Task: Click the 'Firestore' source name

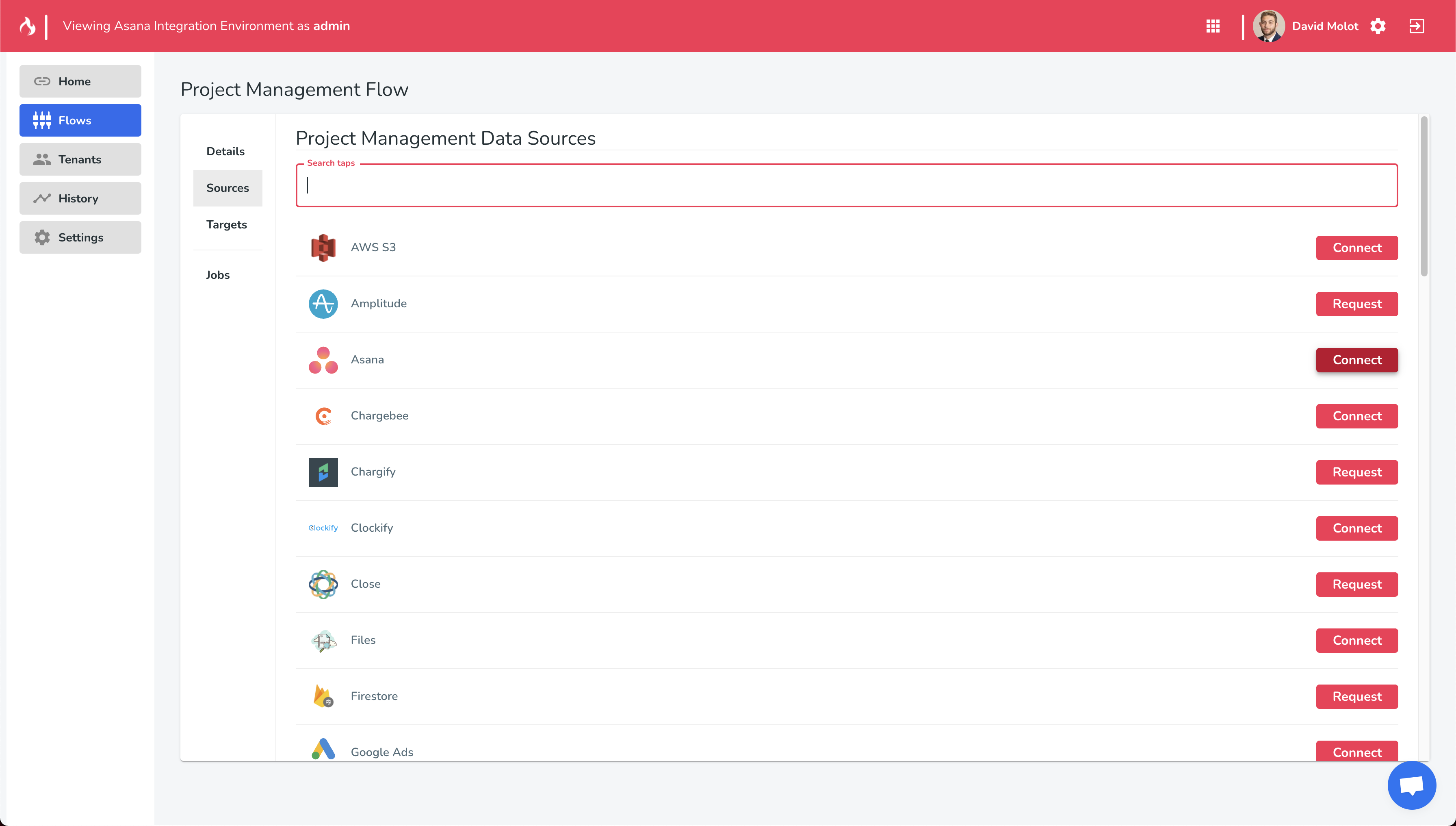Action: (x=374, y=696)
